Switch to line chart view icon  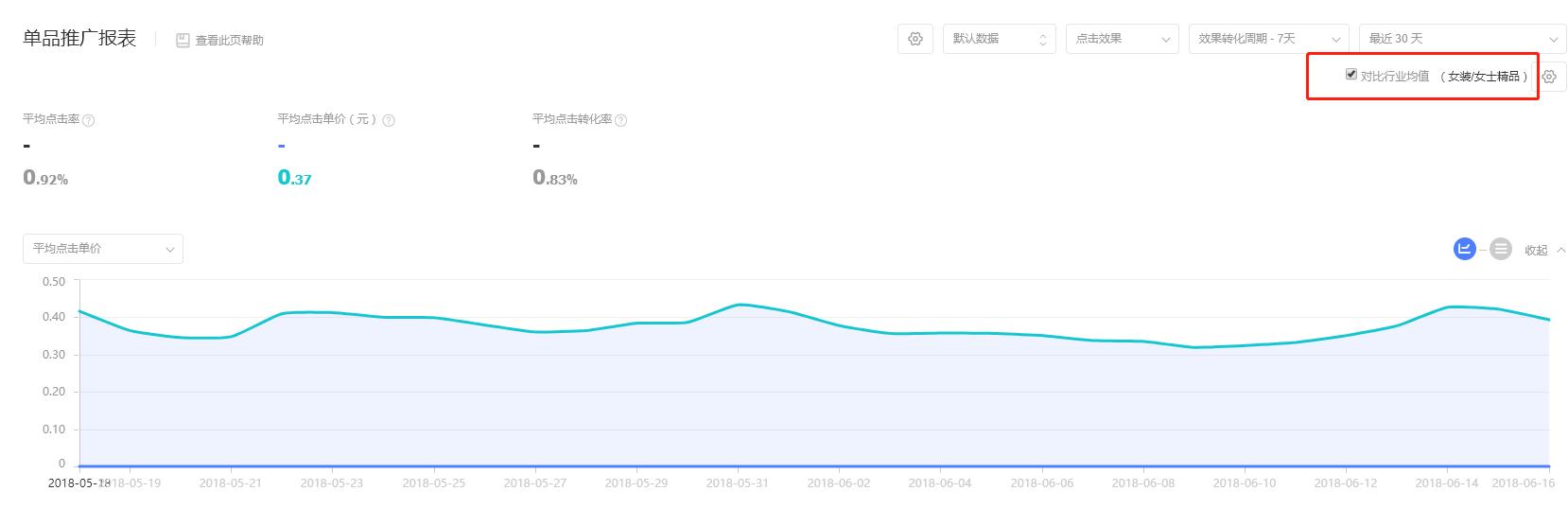[x=1465, y=249]
